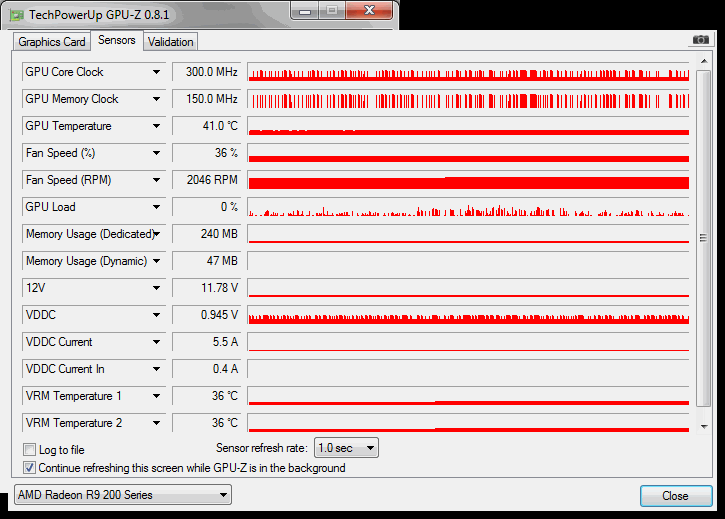Open the Sensor refresh rate dropdown

346,448
